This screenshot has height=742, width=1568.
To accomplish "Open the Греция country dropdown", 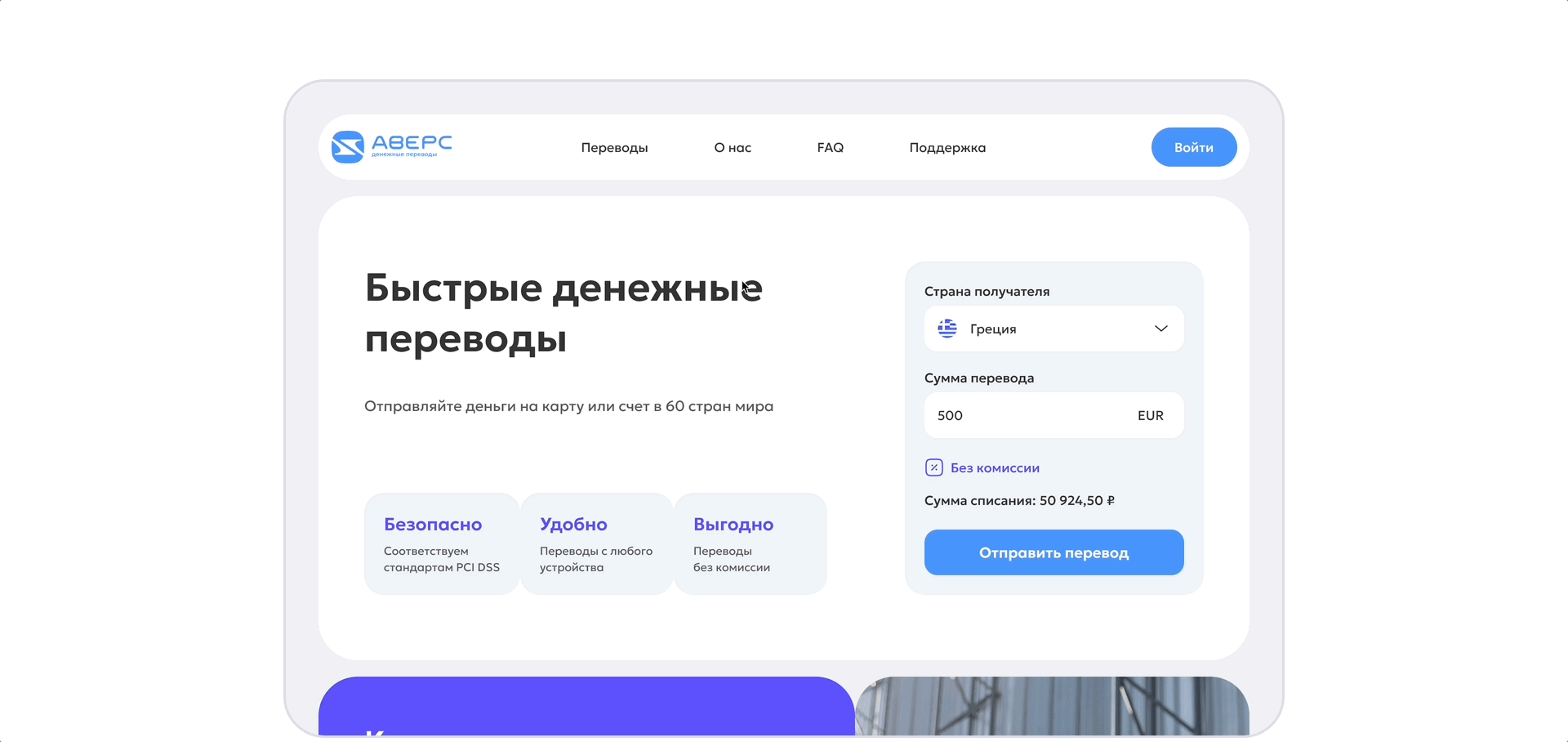I will coord(1053,329).
